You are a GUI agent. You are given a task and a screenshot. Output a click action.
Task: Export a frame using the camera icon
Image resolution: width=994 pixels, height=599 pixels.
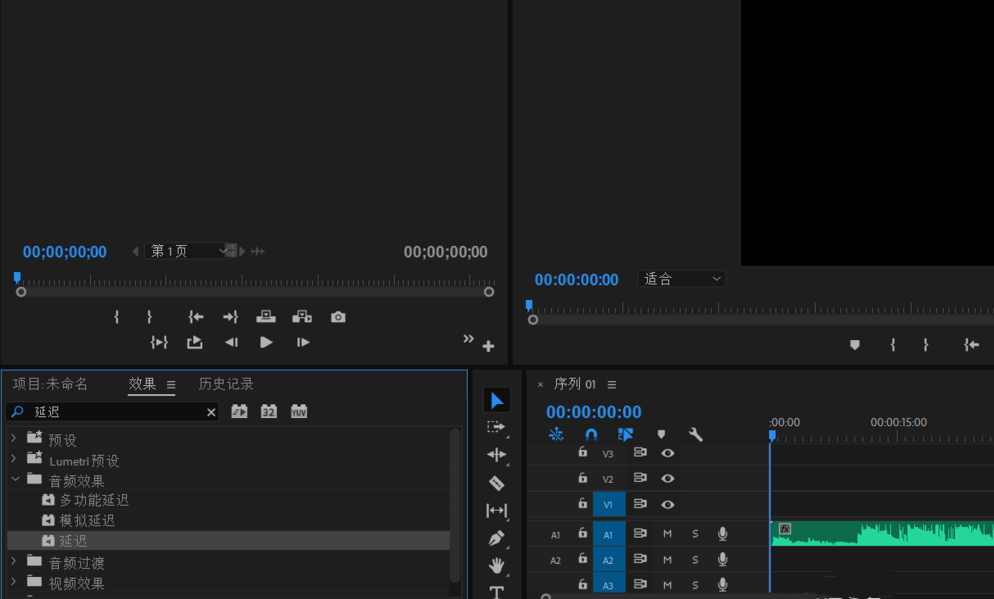tap(337, 316)
